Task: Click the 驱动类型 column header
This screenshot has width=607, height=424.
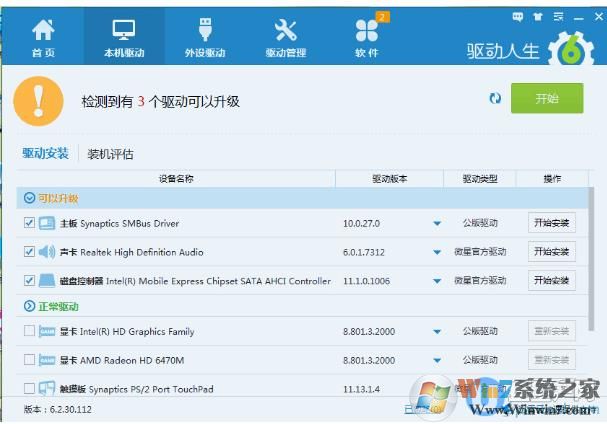Action: (x=480, y=179)
